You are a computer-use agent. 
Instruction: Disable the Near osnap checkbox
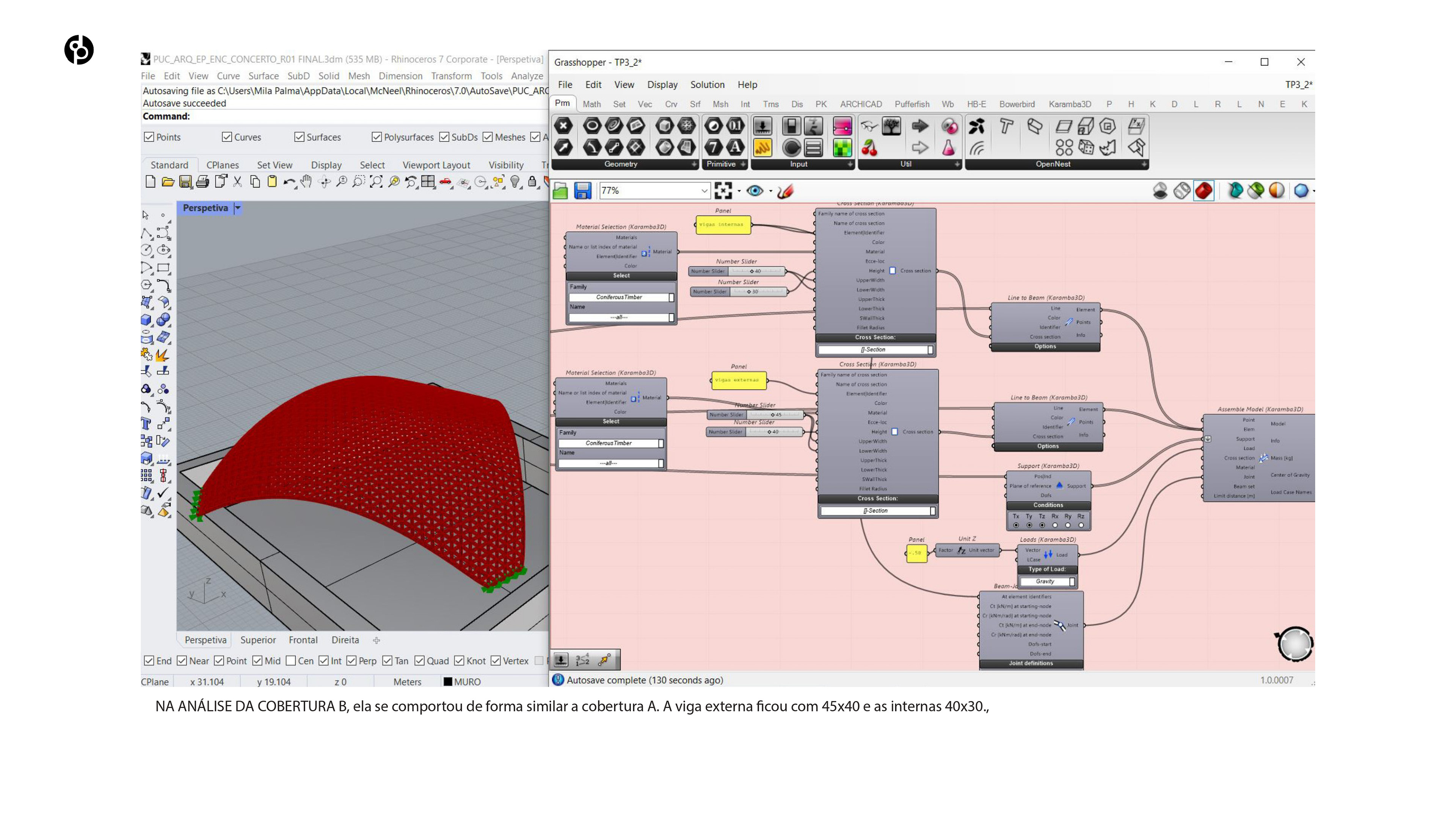(x=182, y=661)
